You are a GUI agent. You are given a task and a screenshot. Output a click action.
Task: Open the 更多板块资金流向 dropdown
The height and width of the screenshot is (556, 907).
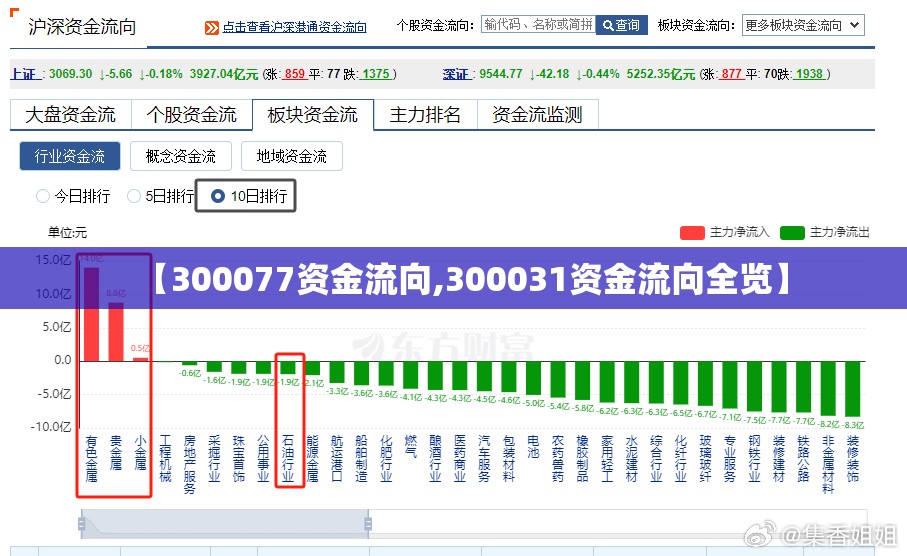803,25
